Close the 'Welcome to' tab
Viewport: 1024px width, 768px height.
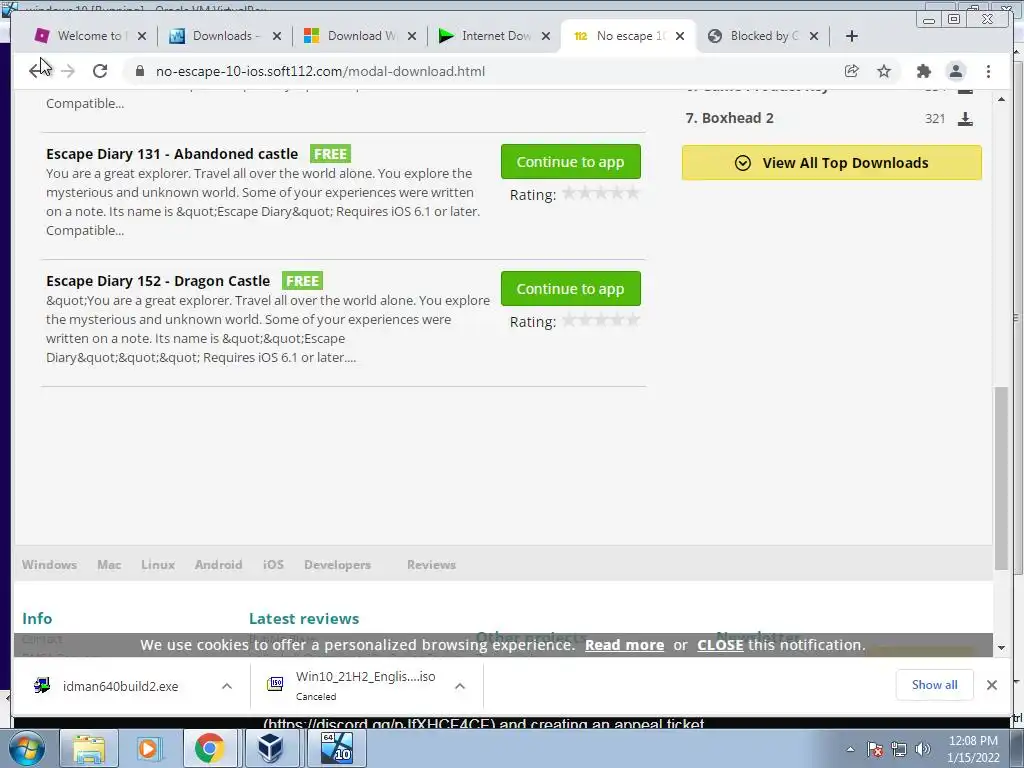[142, 36]
